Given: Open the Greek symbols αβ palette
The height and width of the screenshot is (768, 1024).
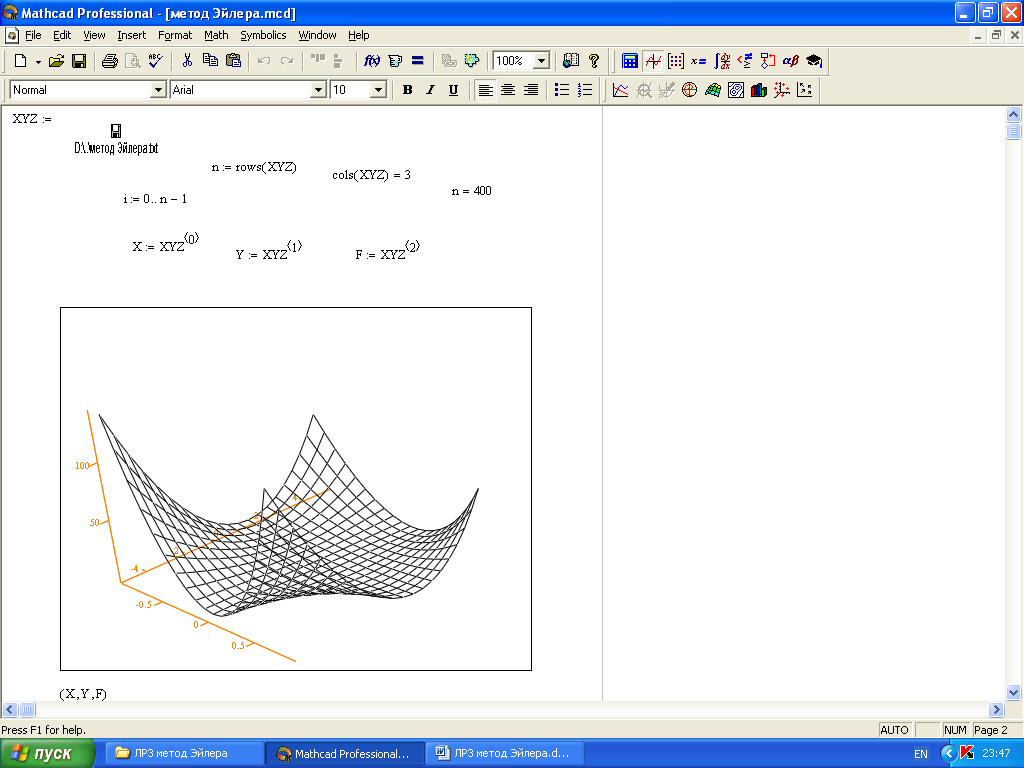Looking at the screenshot, I should (790, 61).
